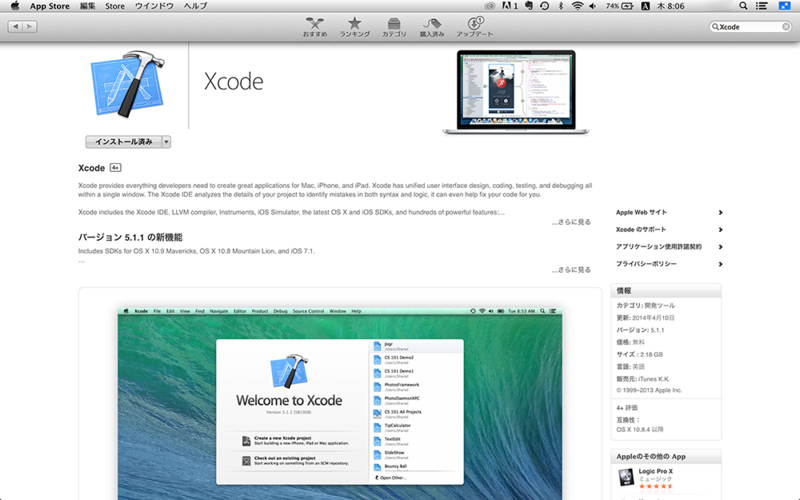Open the ランキング star toolbar section
The width and height of the screenshot is (800, 500).
[355, 27]
